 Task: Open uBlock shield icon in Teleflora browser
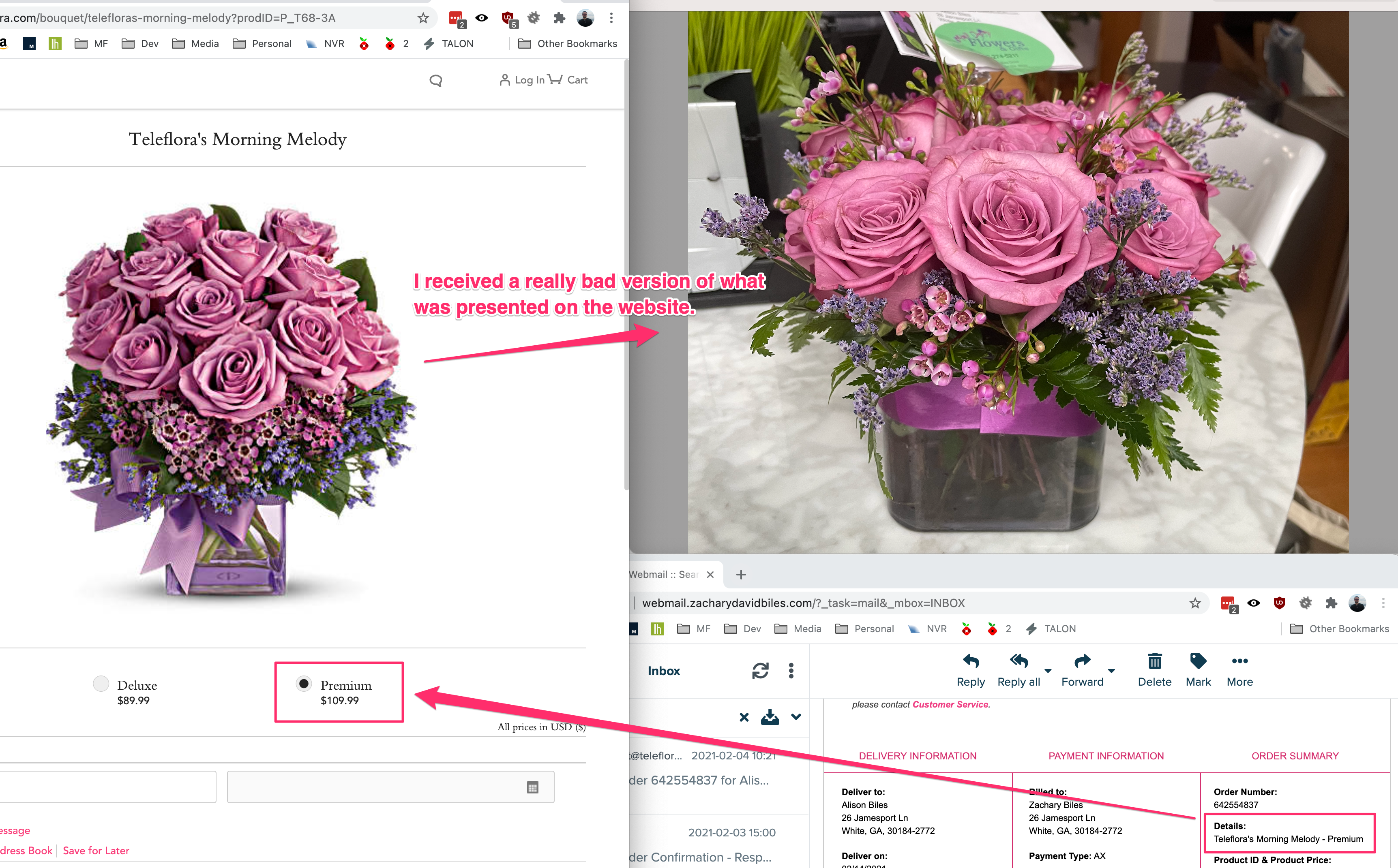tap(508, 18)
